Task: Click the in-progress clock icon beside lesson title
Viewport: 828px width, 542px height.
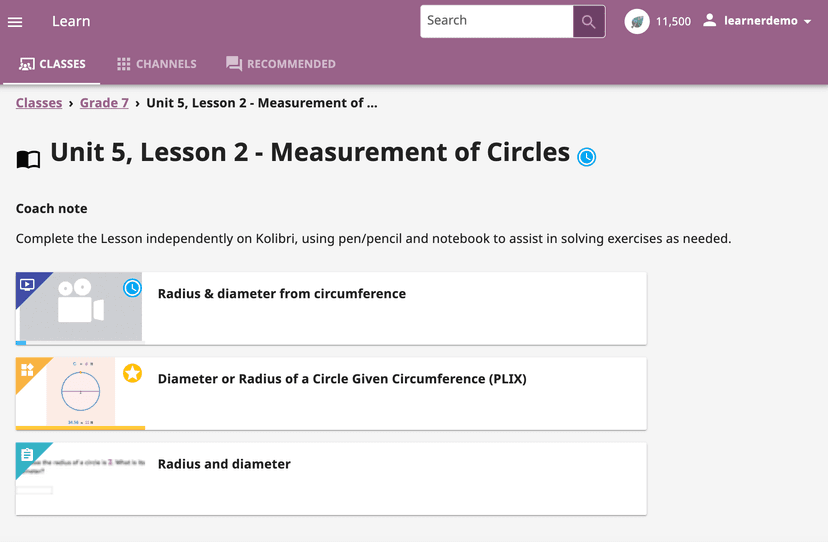Action: click(587, 157)
